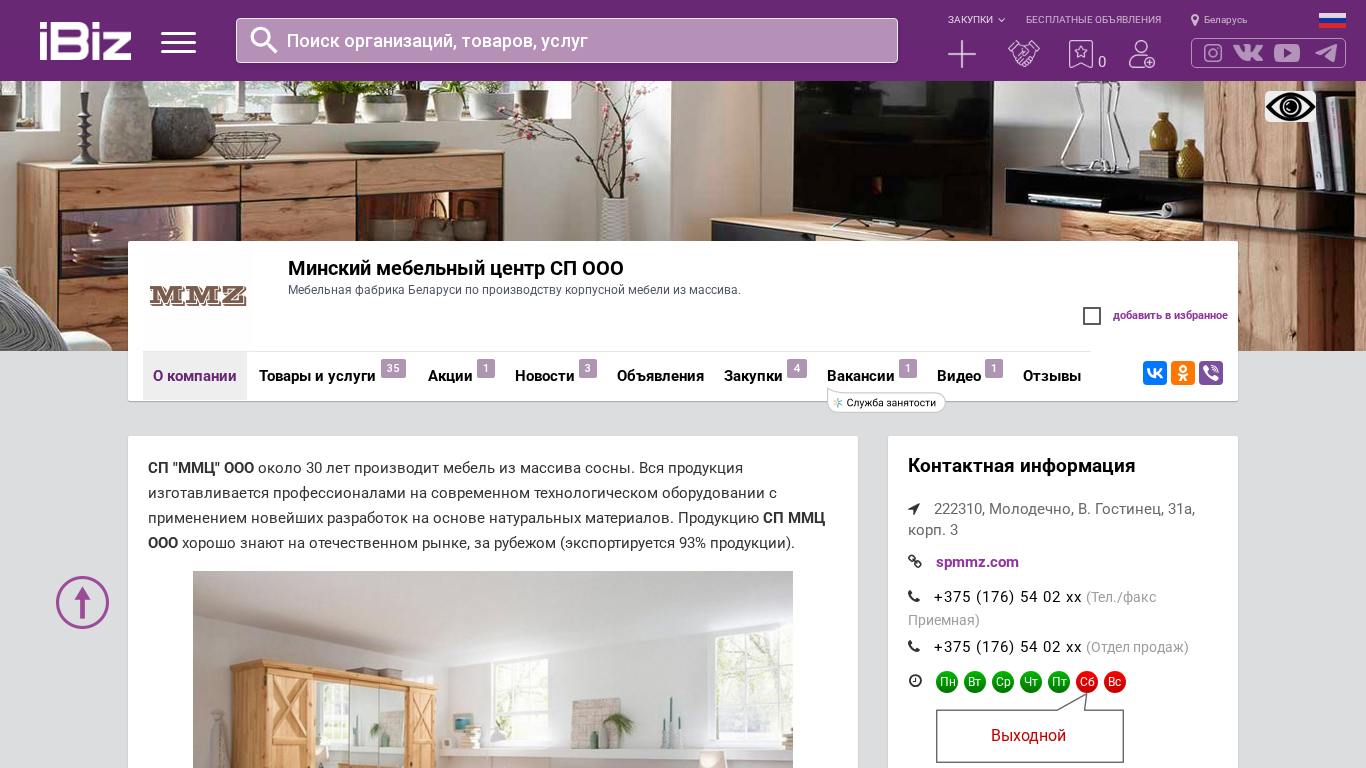The height and width of the screenshot is (768, 1366).
Task: Click the scroll-to-top arrow button
Action: pyautogui.click(x=83, y=603)
